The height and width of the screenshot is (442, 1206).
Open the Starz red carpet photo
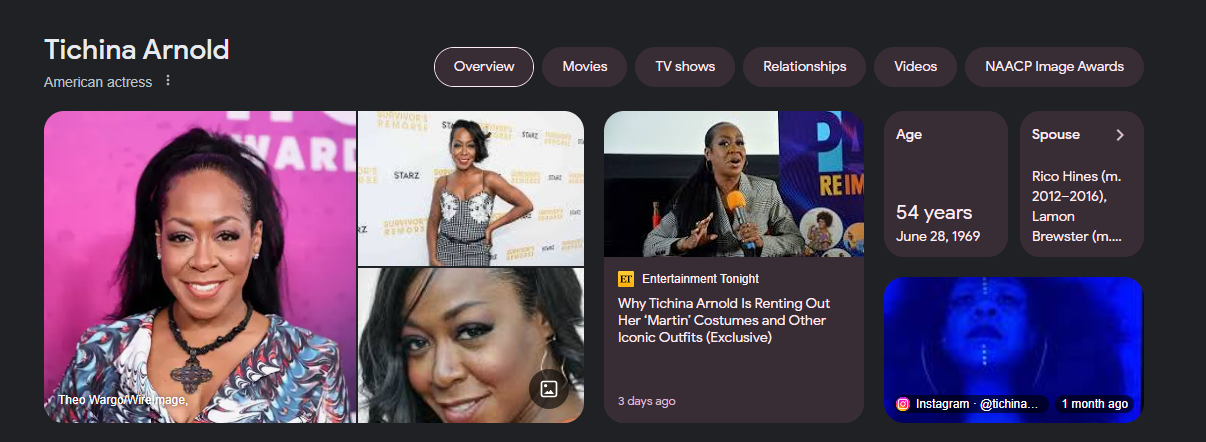(471, 188)
